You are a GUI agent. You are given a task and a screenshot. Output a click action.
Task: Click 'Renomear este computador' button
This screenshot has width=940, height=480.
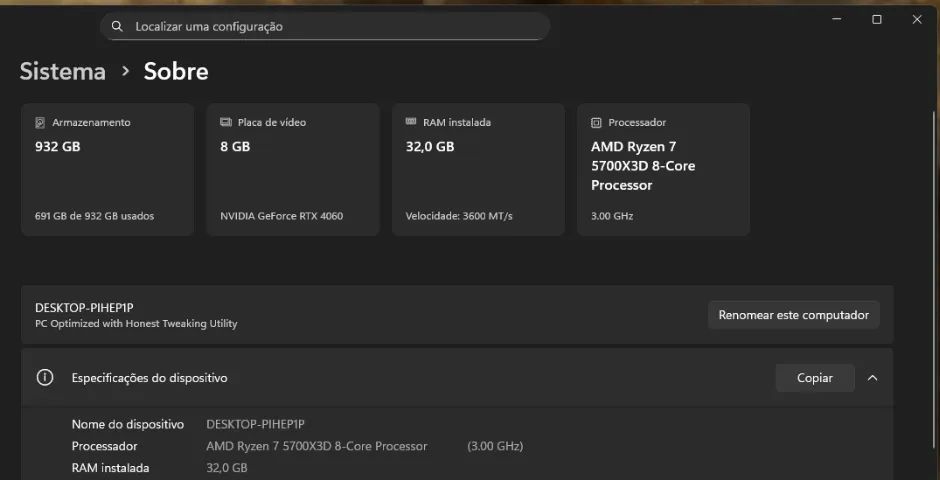pos(794,315)
